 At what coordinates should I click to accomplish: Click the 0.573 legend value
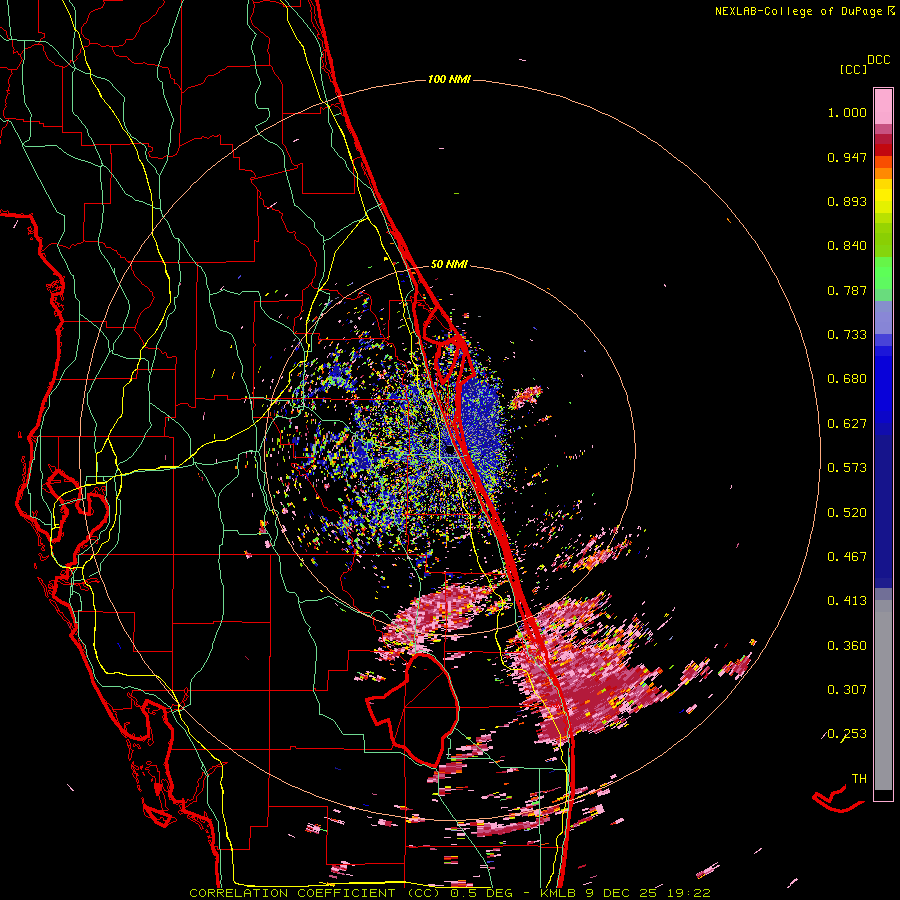click(847, 468)
